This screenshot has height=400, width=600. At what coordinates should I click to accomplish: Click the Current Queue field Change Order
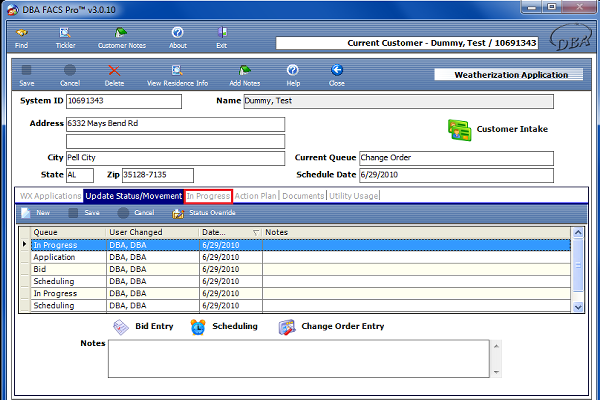(456, 158)
